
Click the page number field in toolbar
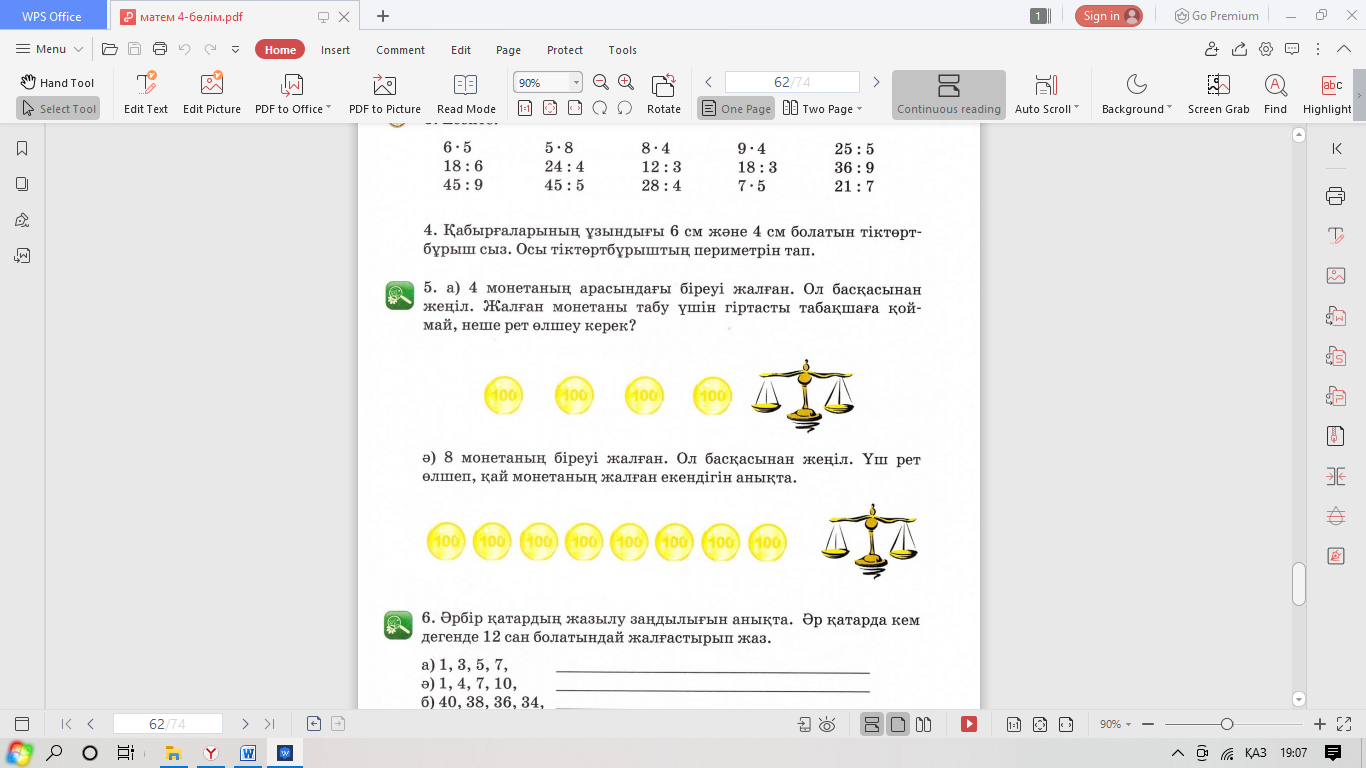pyautogui.click(x=791, y=82)
